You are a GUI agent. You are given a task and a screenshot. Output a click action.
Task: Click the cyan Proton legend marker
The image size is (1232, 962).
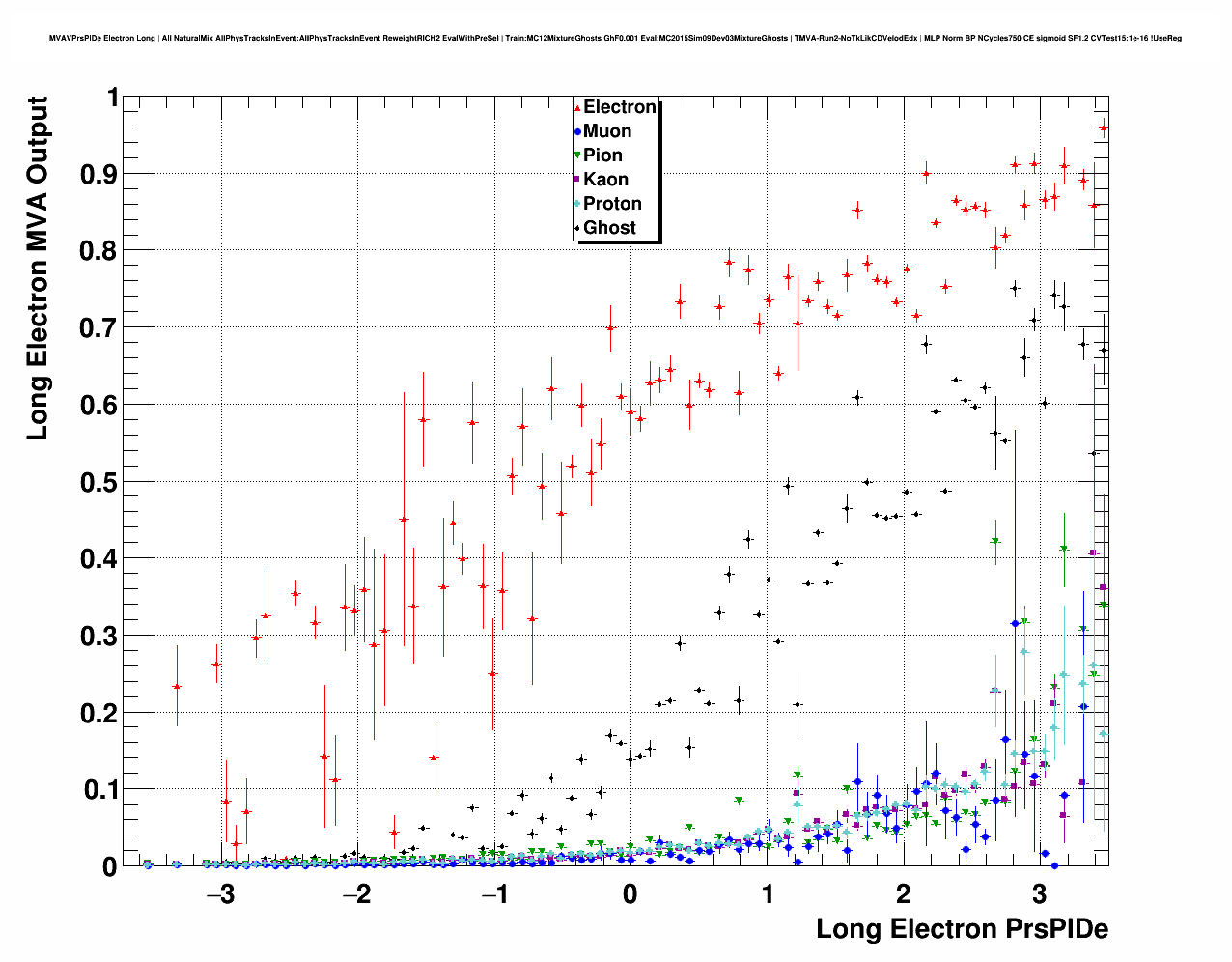point(577,204)
